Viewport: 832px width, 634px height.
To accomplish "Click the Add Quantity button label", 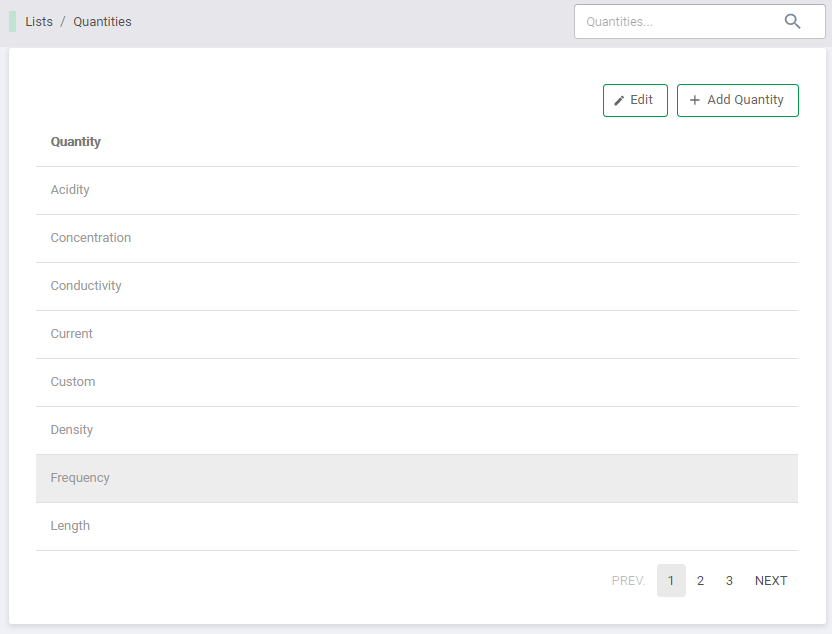I will tap(745, 100).
